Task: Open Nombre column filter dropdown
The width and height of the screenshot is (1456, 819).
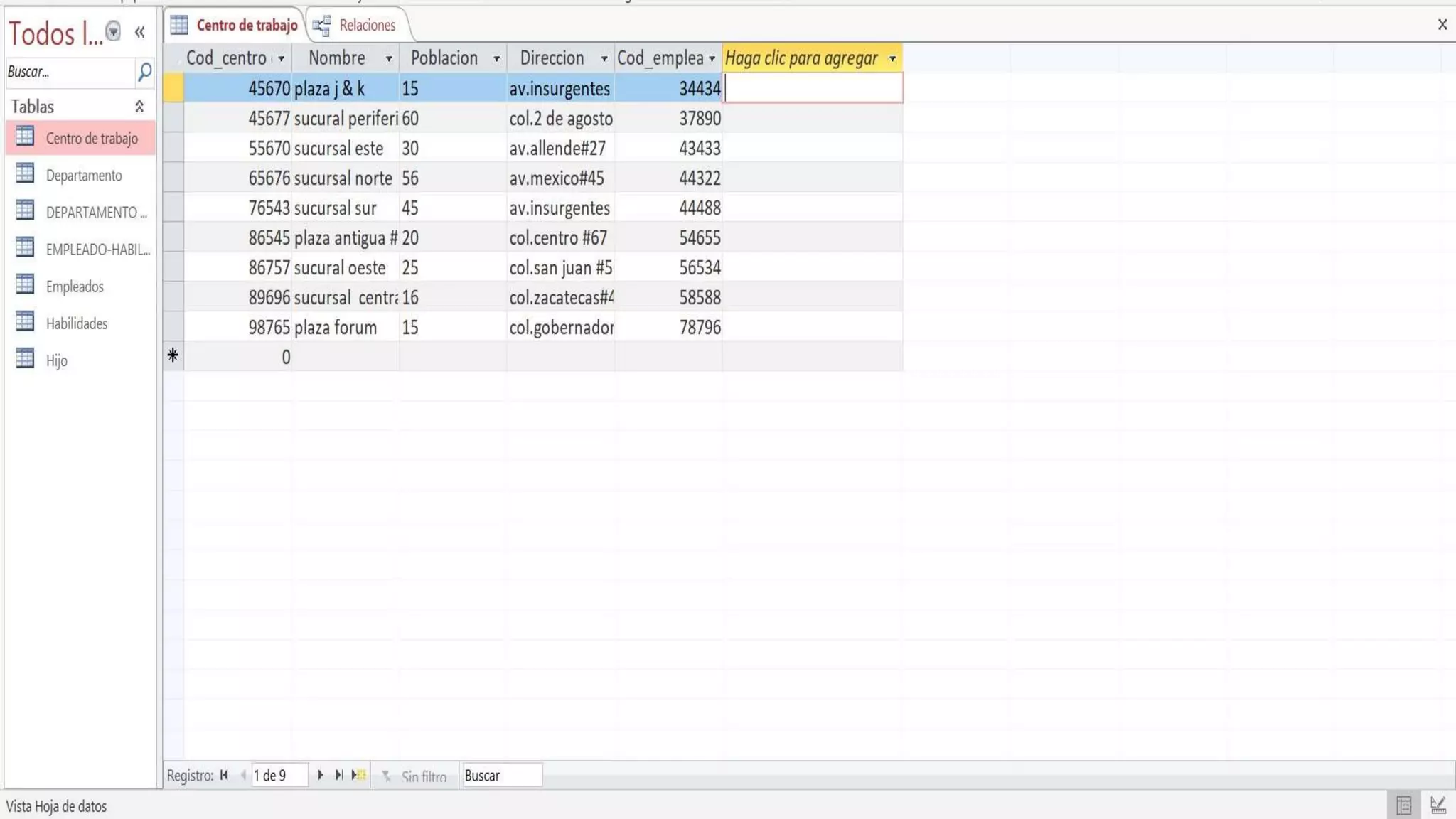Action: click(389, 58)
